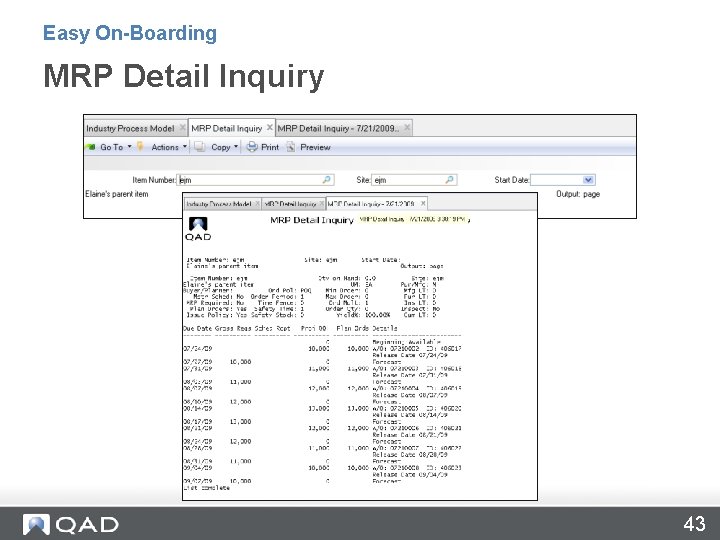
Task: Click into the Item Number field
Action: point(255,180)
